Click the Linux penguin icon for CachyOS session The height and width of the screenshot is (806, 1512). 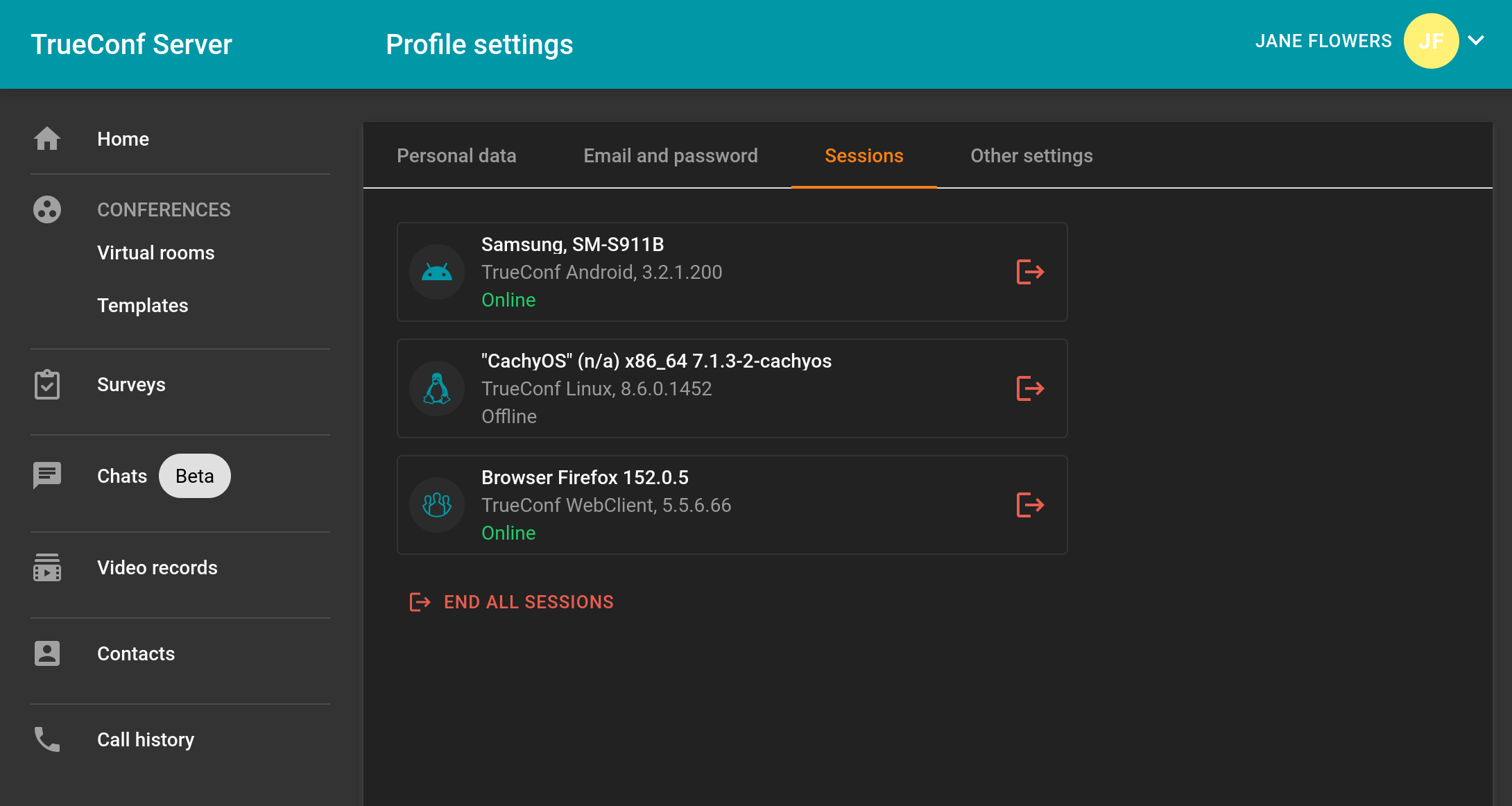coord(437,388)
